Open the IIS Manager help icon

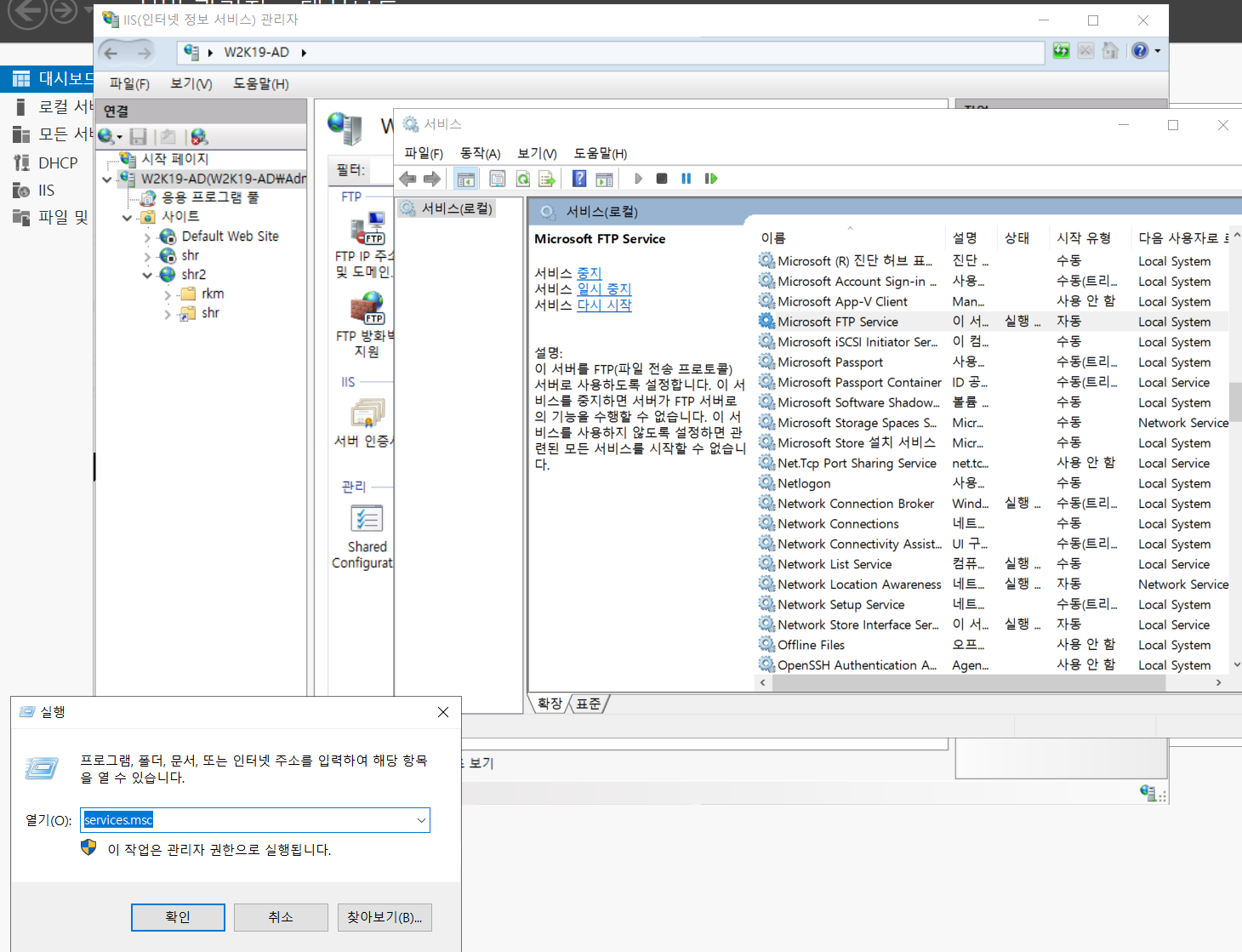[x=1141, y=51]
